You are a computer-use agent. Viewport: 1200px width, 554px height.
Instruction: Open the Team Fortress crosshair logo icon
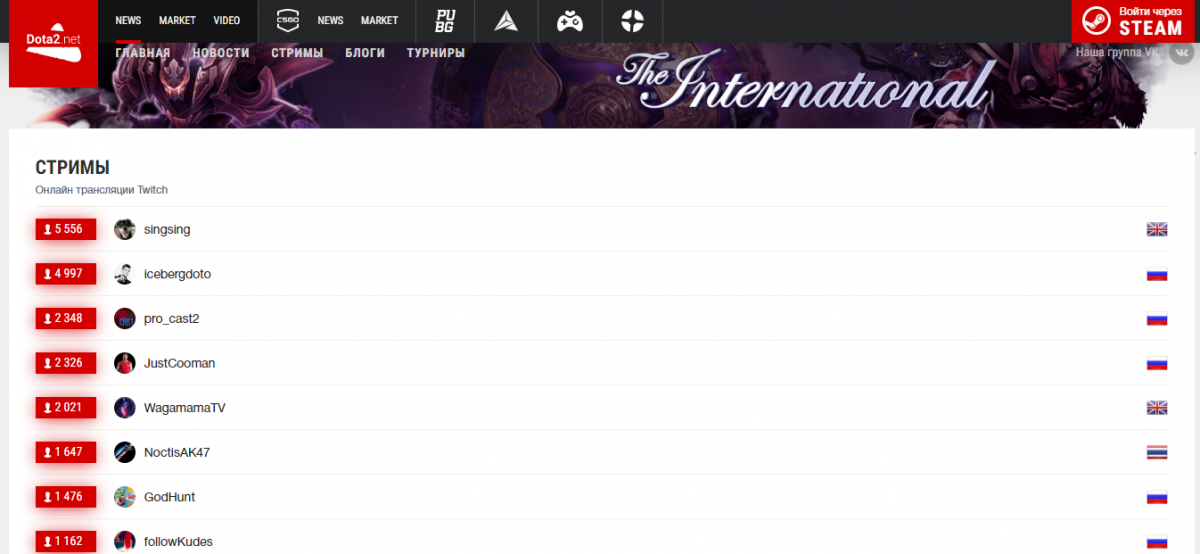(x=632, y=20)
